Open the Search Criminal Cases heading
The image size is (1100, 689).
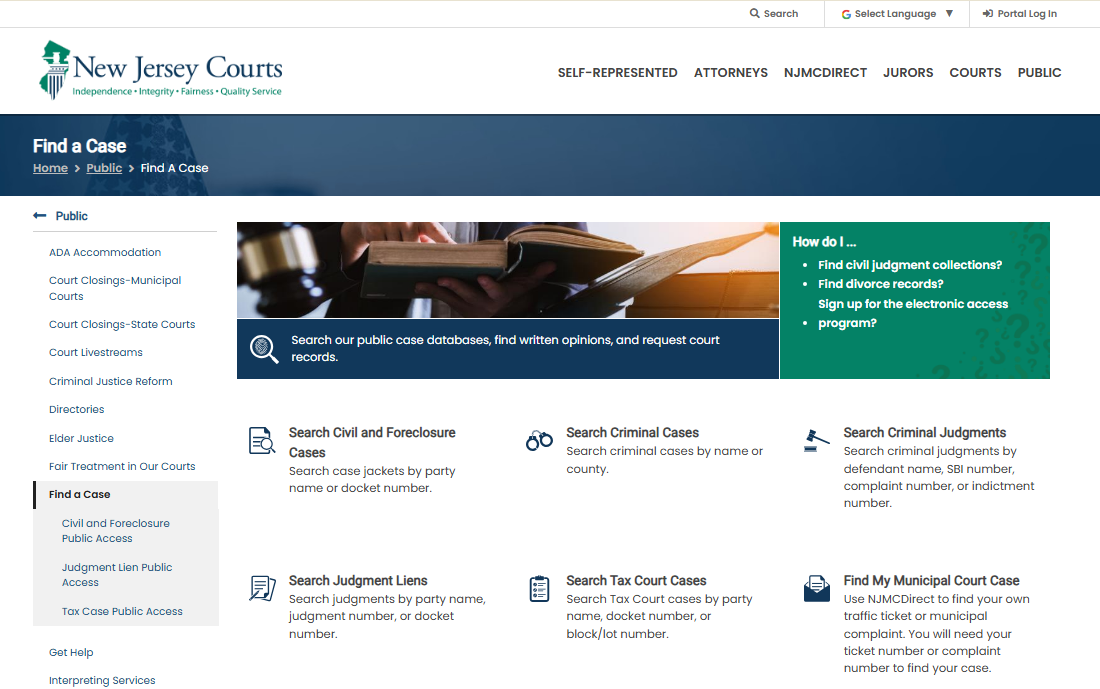click(632, 432)
